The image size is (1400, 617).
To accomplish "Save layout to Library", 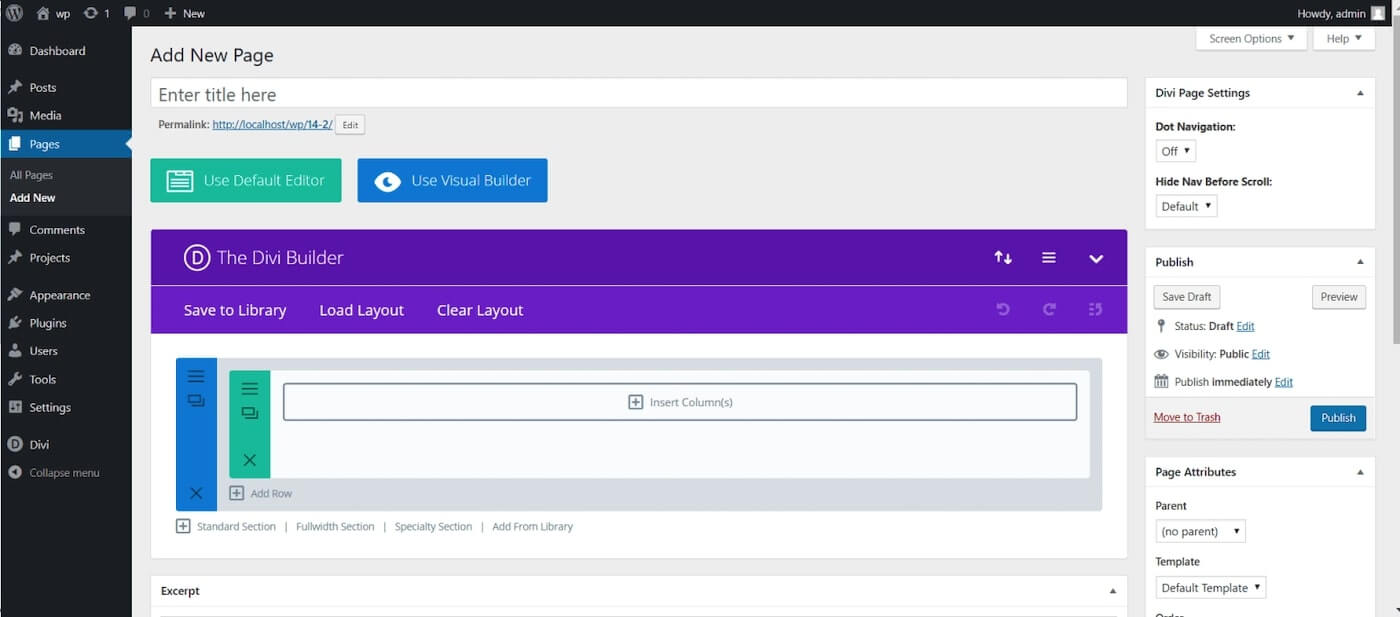I will click(235, 310).
